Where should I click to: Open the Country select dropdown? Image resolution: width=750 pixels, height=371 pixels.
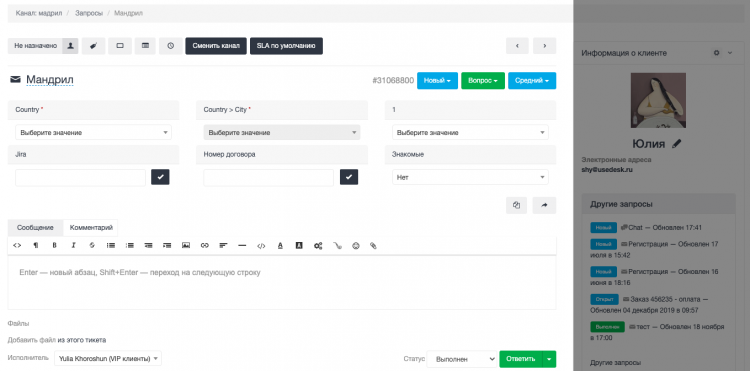pos(93,132)
